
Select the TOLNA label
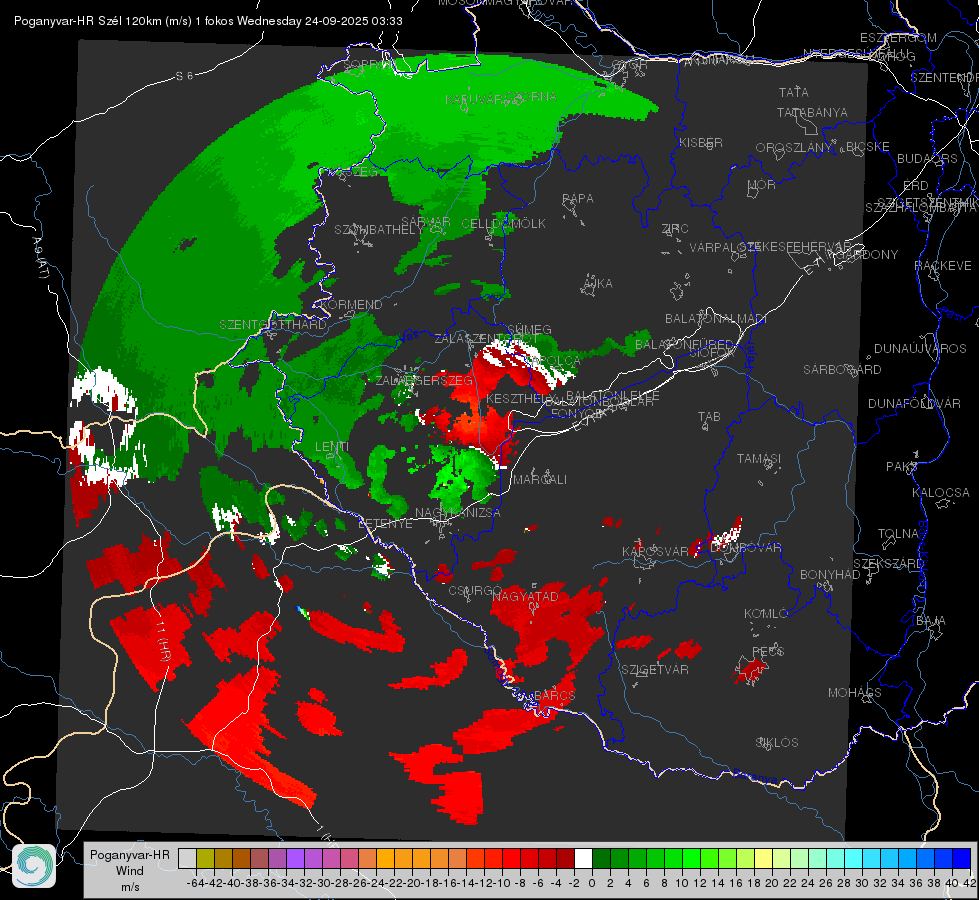898,533
